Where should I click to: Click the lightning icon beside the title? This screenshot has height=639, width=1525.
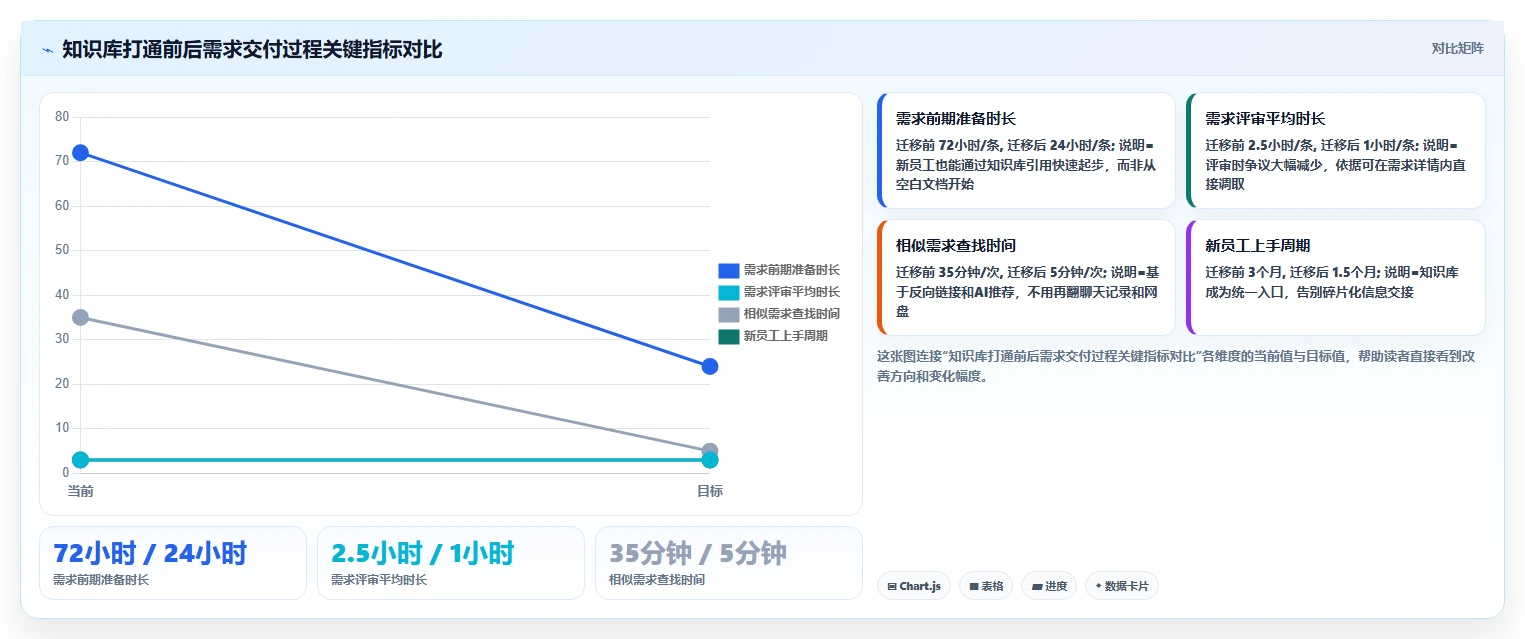pos(47,50)
